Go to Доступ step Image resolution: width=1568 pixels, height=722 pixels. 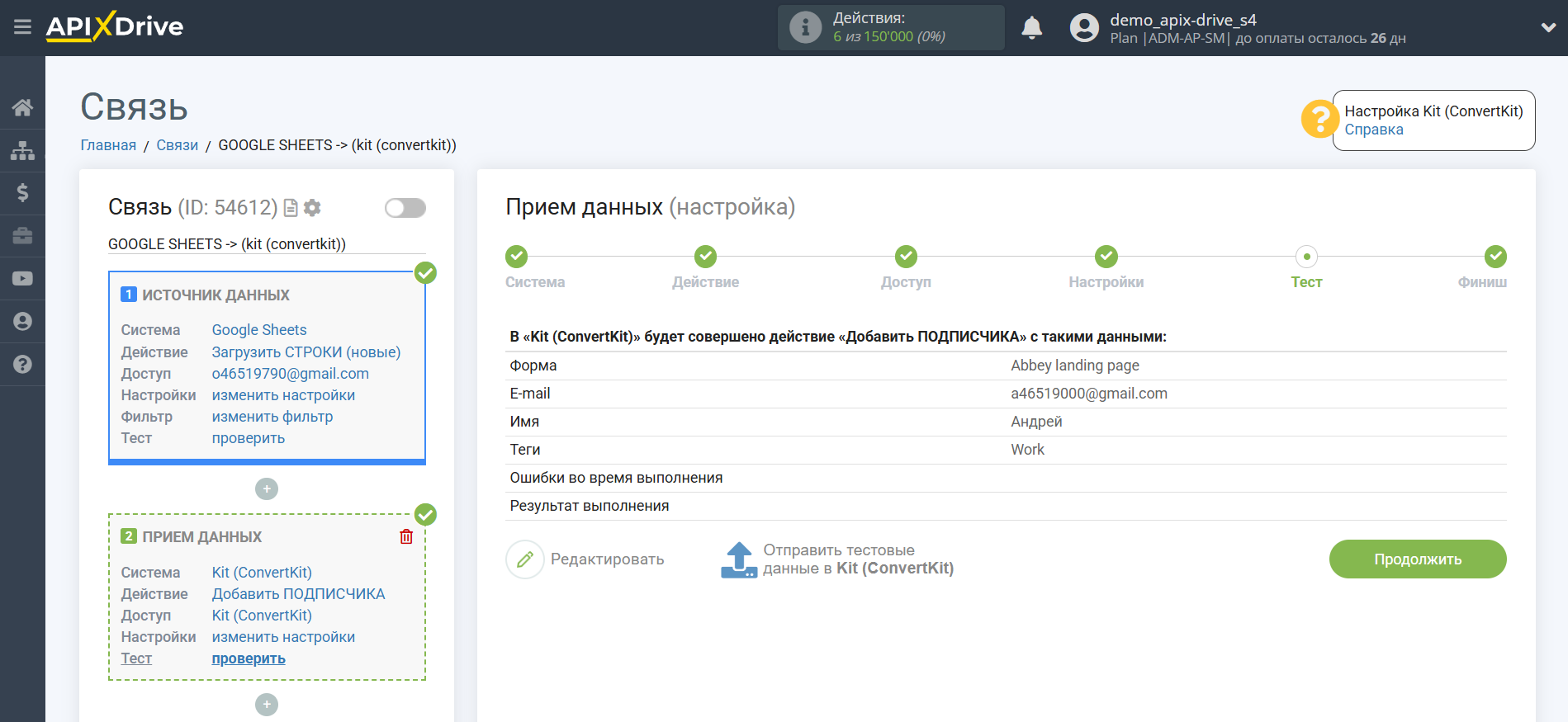(x=906, y=257)
